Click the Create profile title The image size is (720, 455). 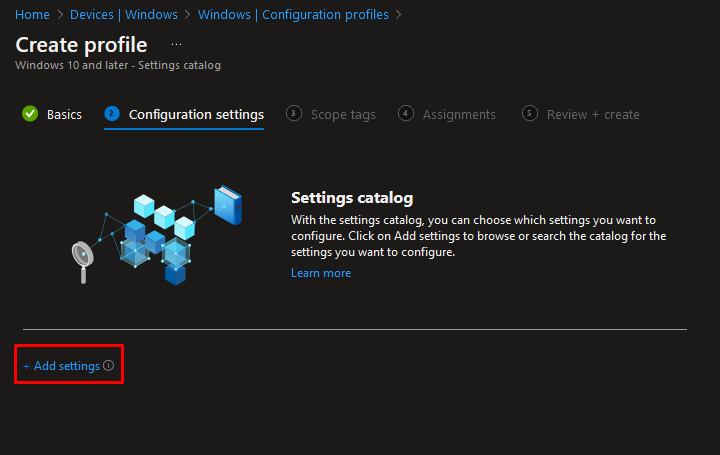(81, 45)
